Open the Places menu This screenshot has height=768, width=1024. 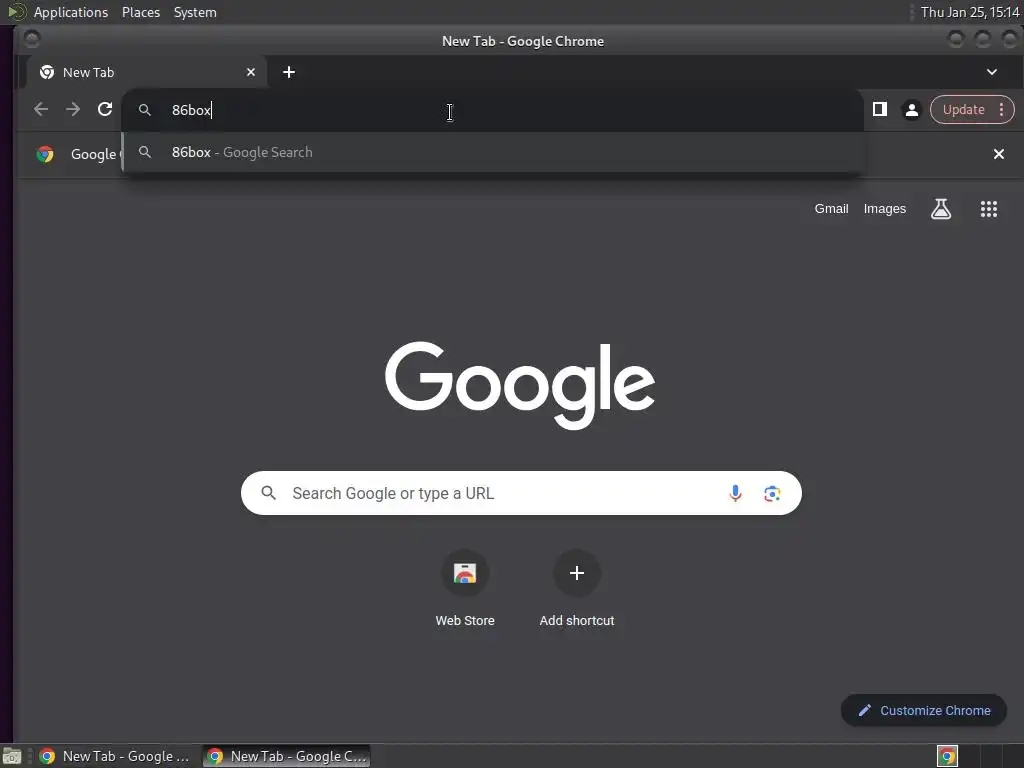click(x=141, y=12)
